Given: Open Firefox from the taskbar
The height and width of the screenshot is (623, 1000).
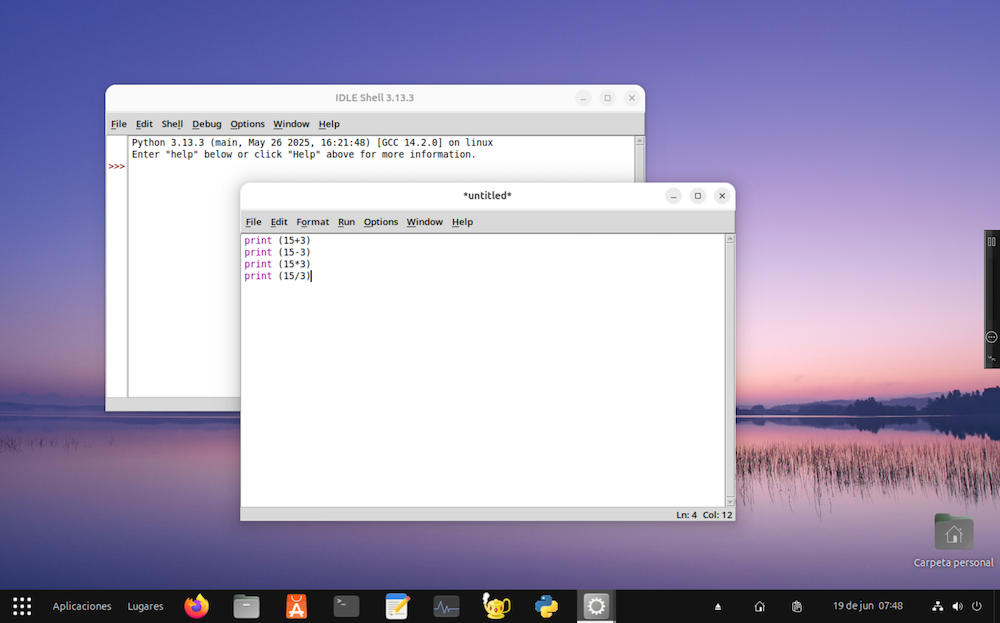Looking at the screenshot, I should click(x=197, y=606).
